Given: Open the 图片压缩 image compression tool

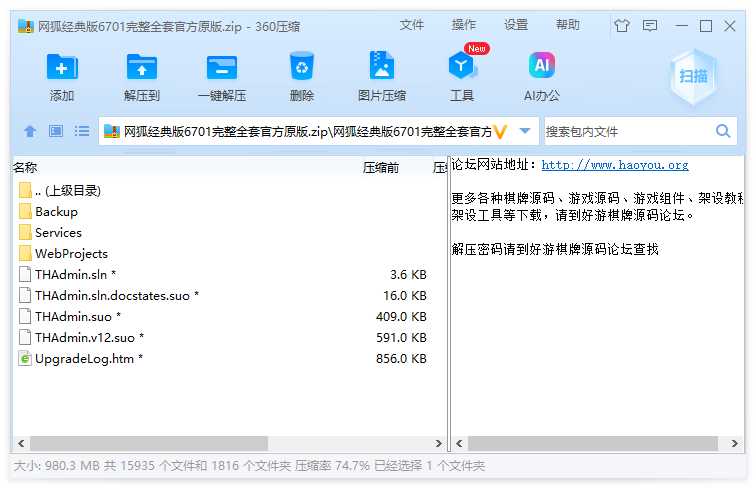Looking at the screenshot, I should pyautogui.click(x=381, y=65).
